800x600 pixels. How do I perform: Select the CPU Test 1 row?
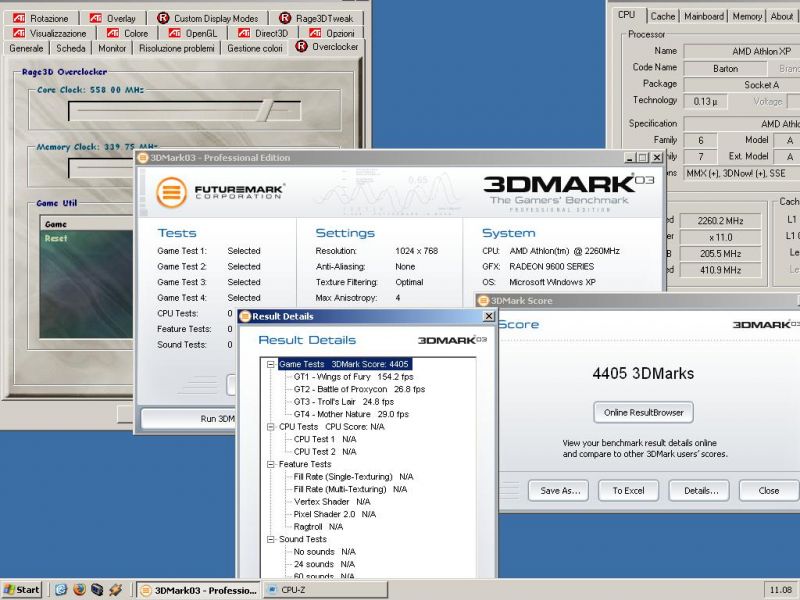325,439
